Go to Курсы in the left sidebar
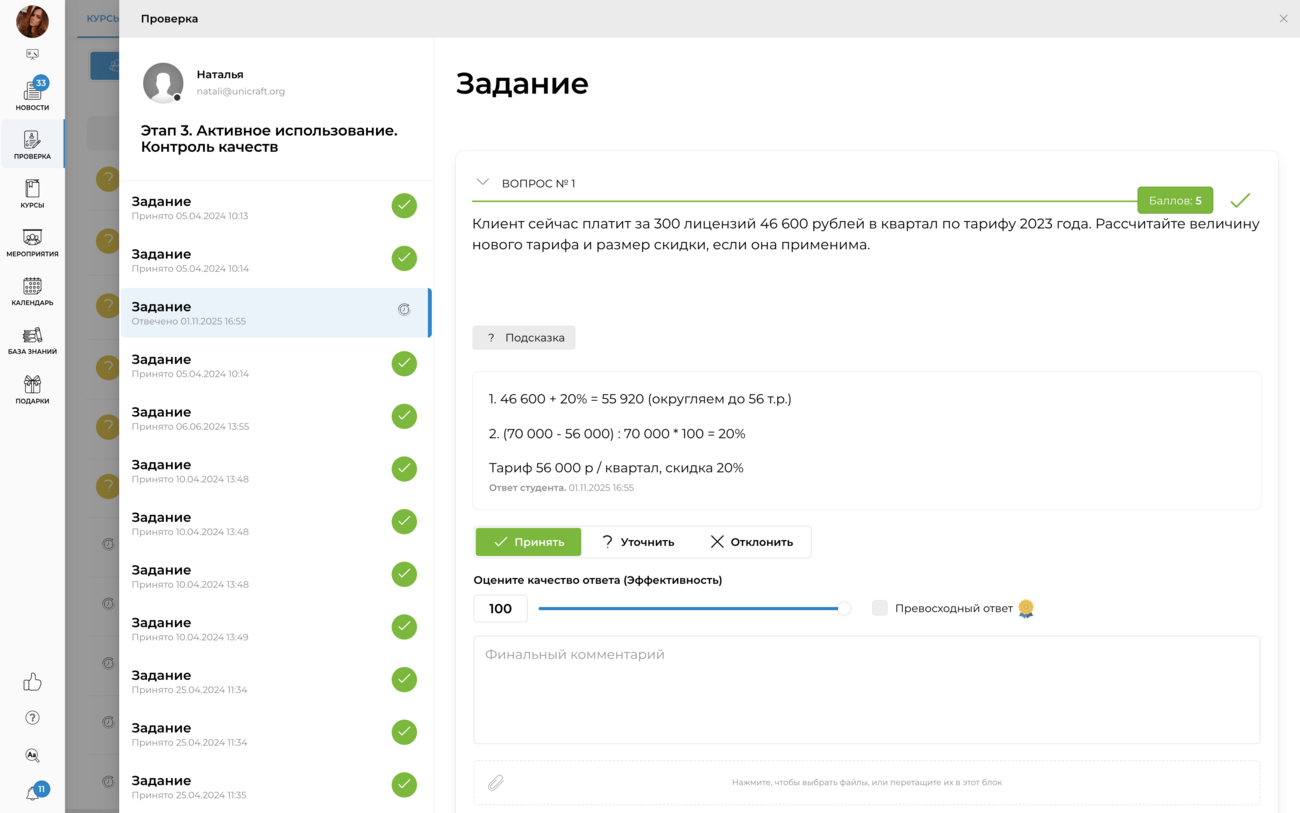 (x=32, y=193)
